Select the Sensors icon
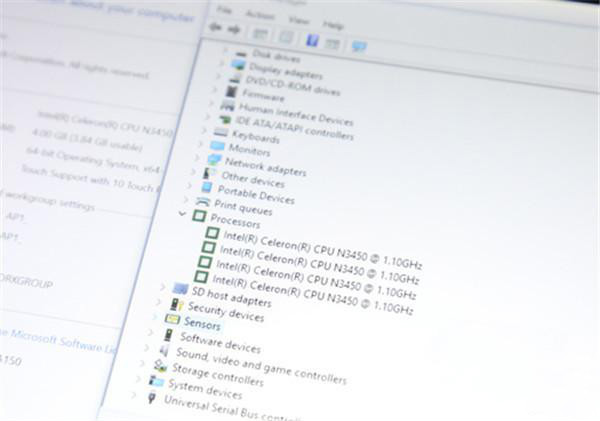Image resolution: width=600 pixels, height=421 pixels. click(172, 318)
